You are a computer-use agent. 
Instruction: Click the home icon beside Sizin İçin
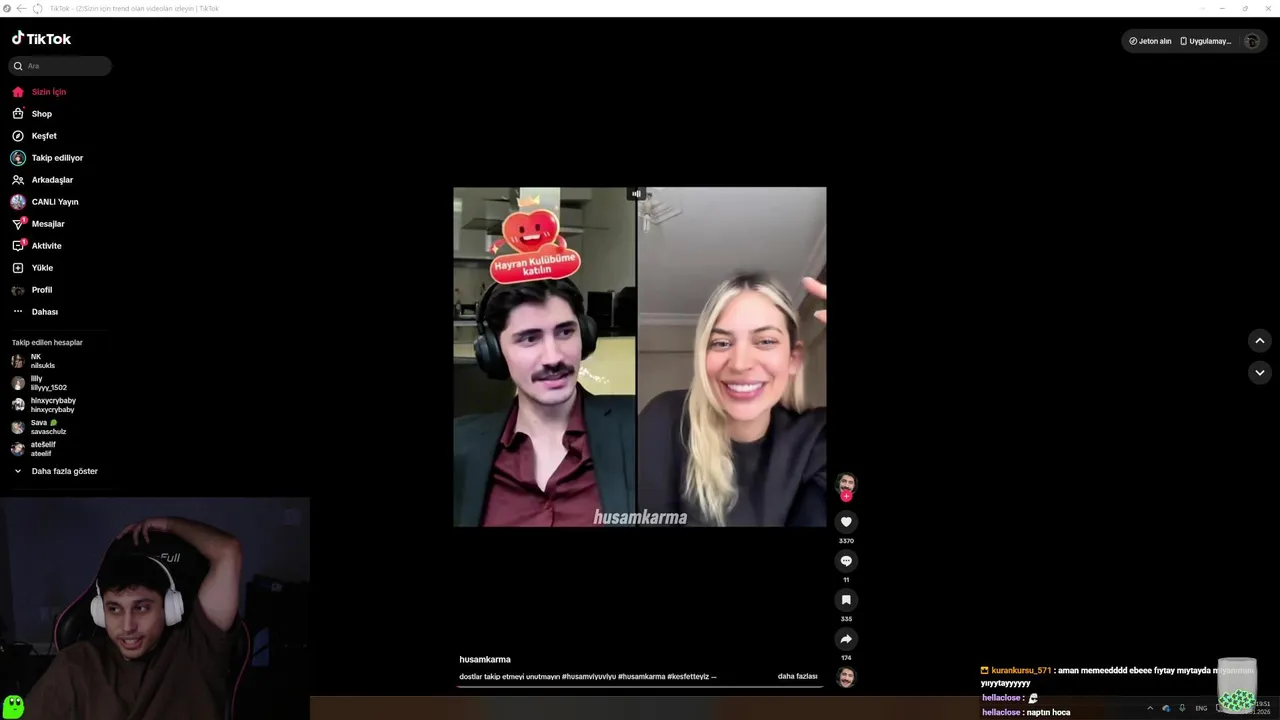pyautogui.click(x=18, y=92)
